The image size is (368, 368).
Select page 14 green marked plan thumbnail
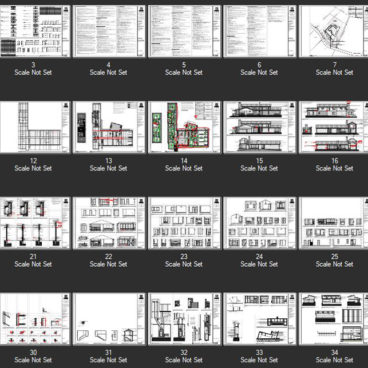pyautogui.click(x=184, y=127)
